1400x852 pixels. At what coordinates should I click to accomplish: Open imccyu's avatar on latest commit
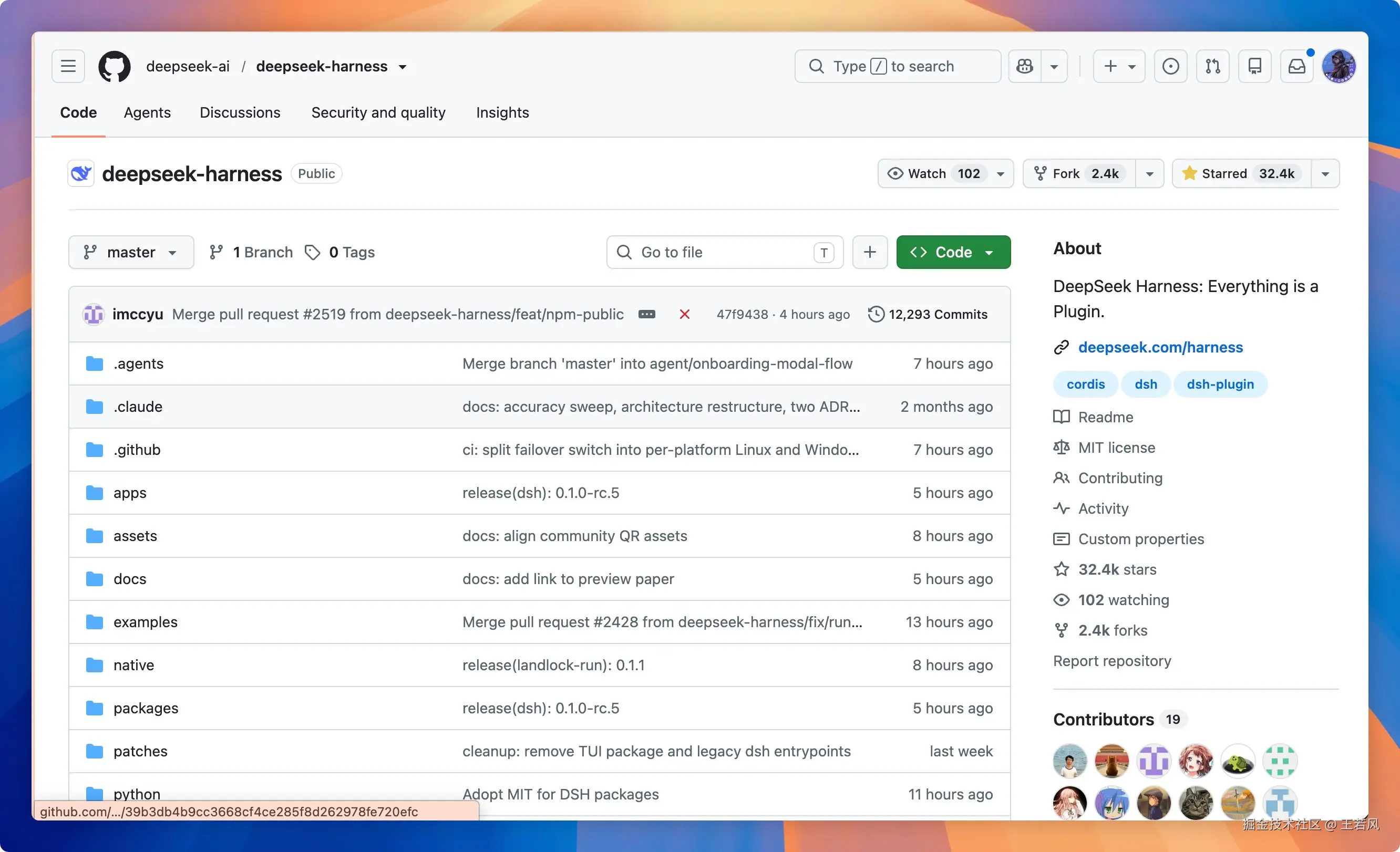pos(93,314)
